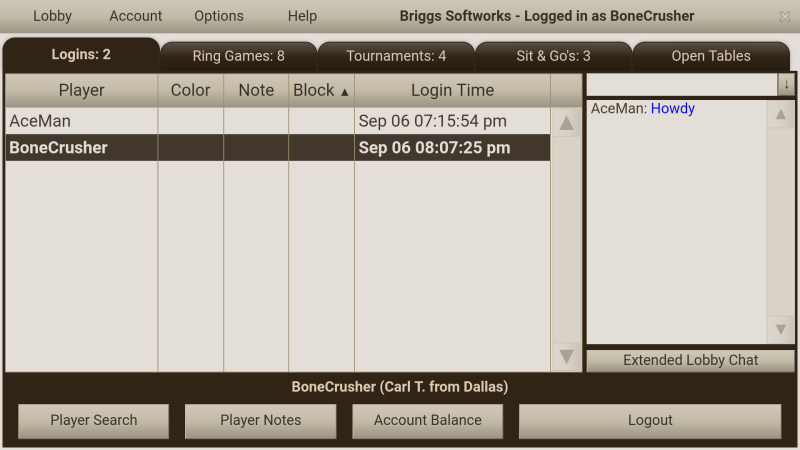The image size is (800, 450).
Task: Type in the lobby chat input field
Action: (681, 85)
